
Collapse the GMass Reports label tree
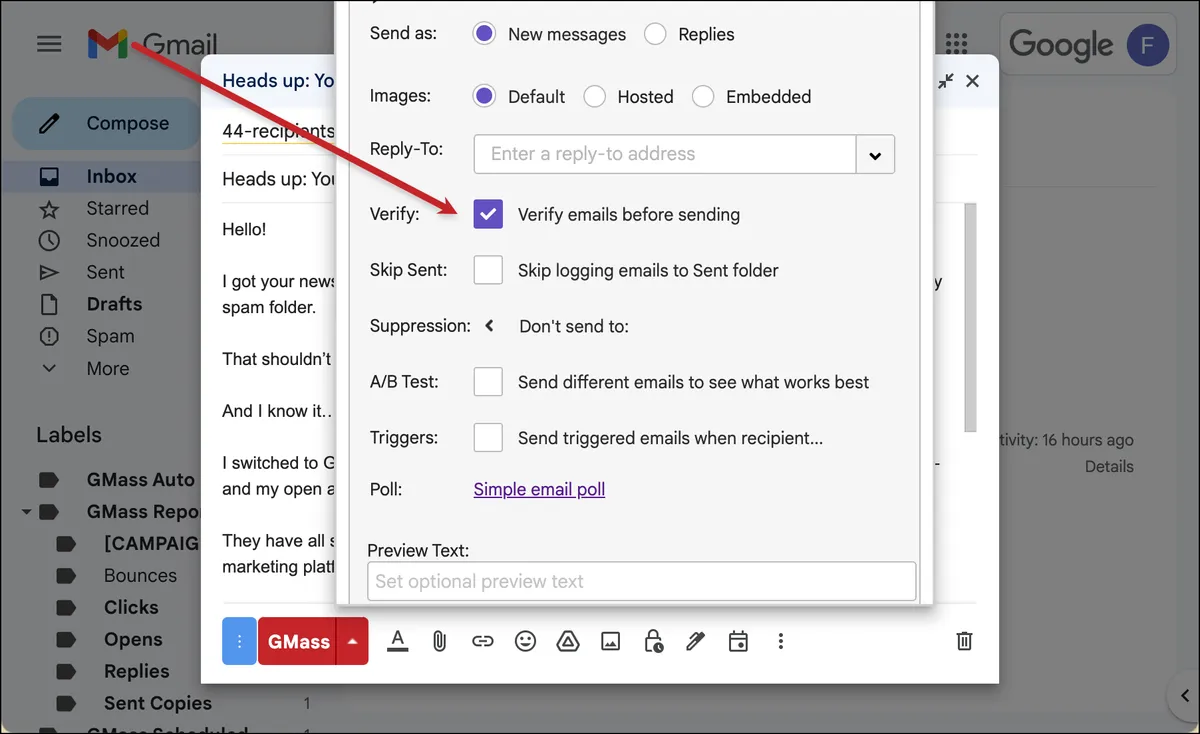[26, 512]
